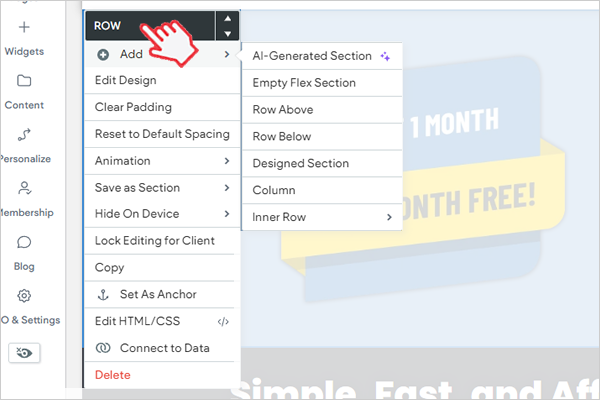This screenshot has height=400, width=600.
Task: Click the code icon beside Edit HTML/CSS
Action: pyautogui.click(x=223, y=322)
